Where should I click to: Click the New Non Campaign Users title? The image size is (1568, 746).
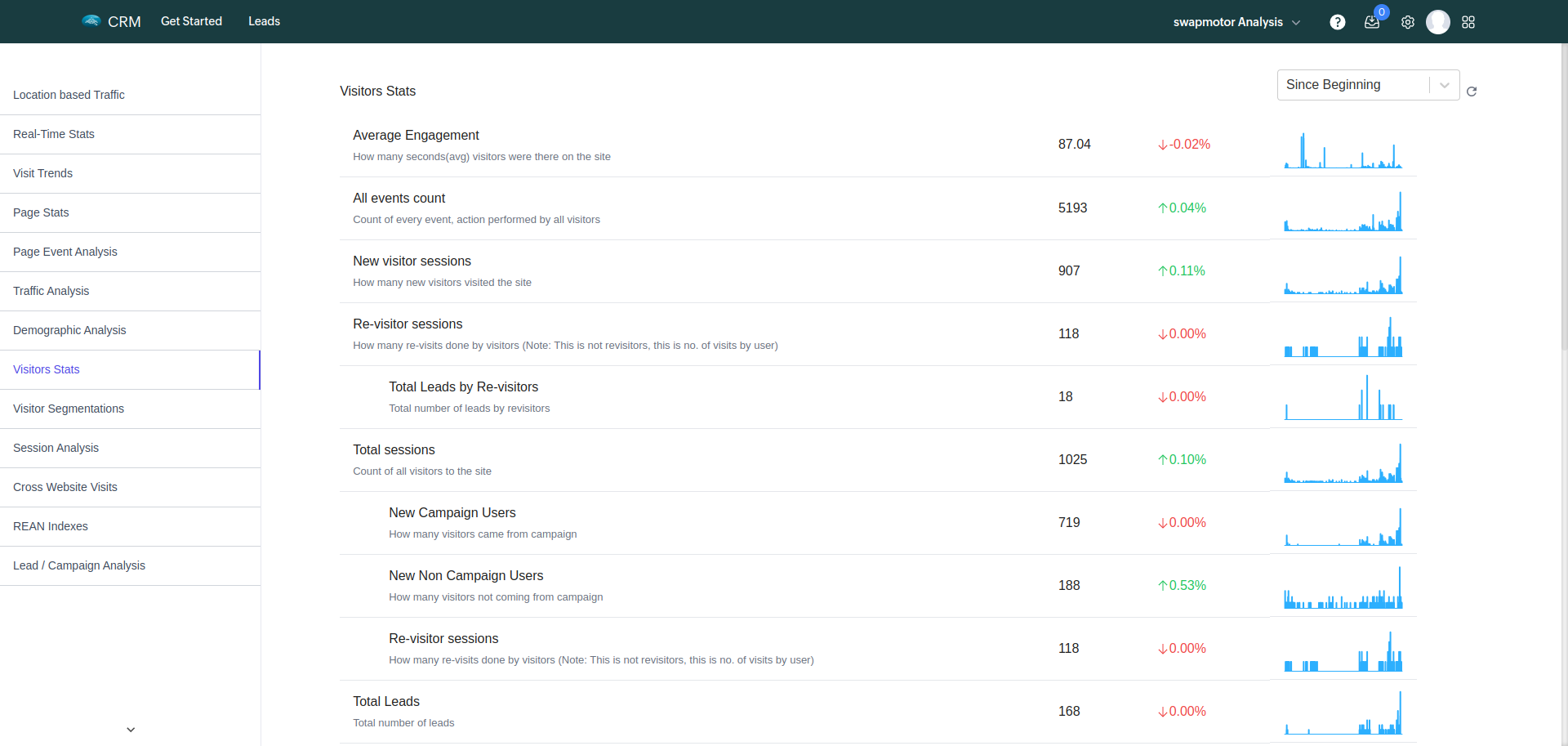[x=465, y=575]
